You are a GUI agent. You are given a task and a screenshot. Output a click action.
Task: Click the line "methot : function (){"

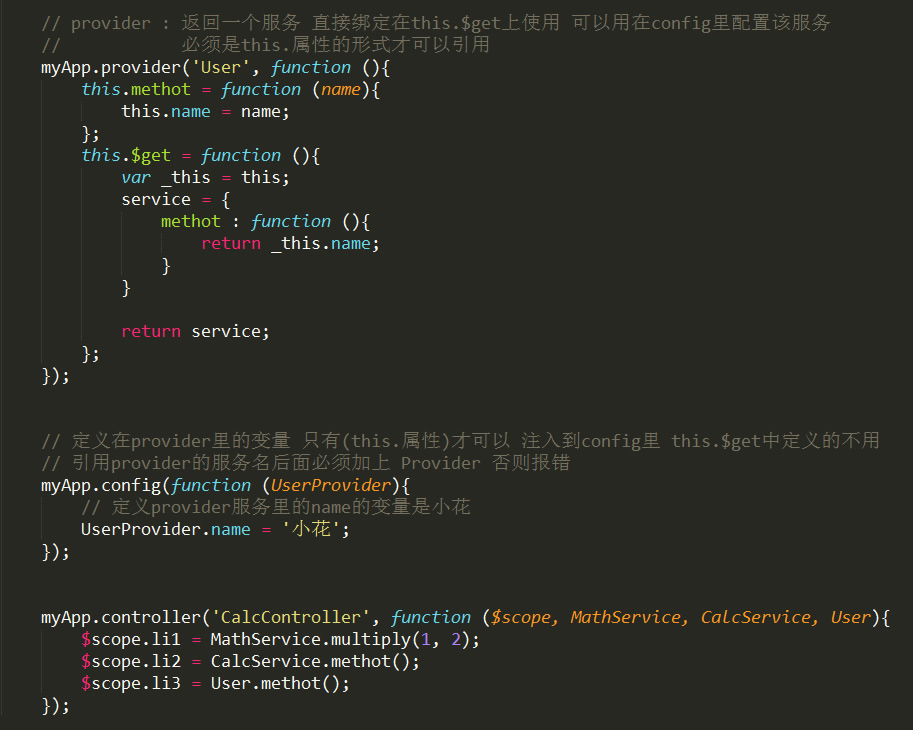pos(266,222)
